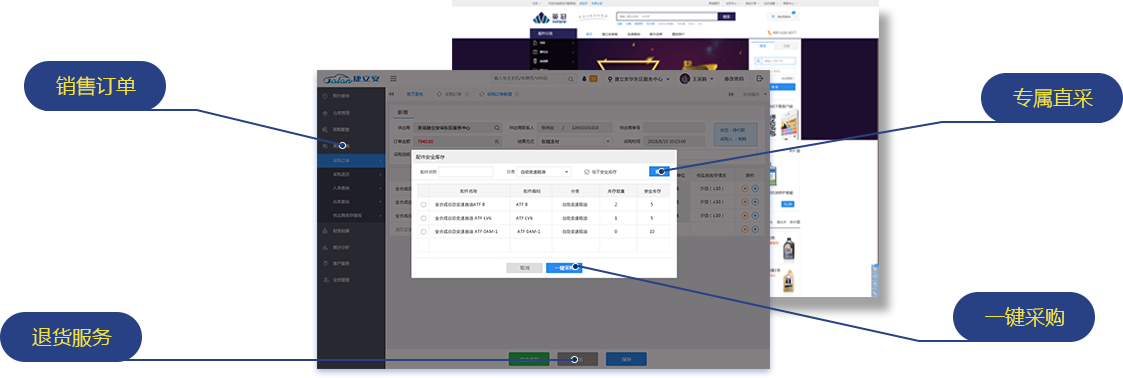Click the 一键采购 button
Image resolution: width=1123 pixels, height=378 pixels.
[x=564, y=268]
